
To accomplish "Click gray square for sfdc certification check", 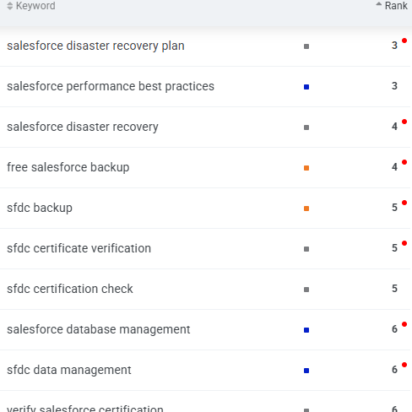I will click(306, 289).
